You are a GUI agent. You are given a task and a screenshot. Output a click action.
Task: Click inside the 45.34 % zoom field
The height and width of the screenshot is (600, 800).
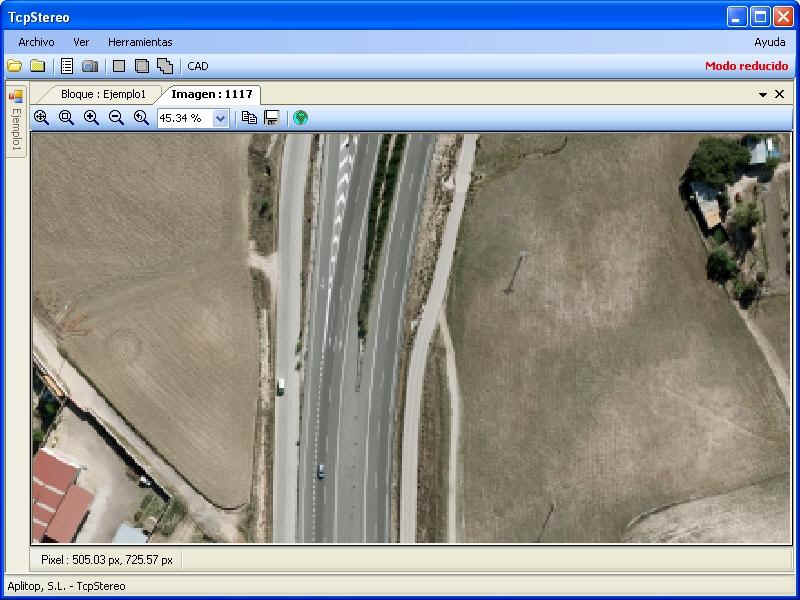tap(185, 118)
